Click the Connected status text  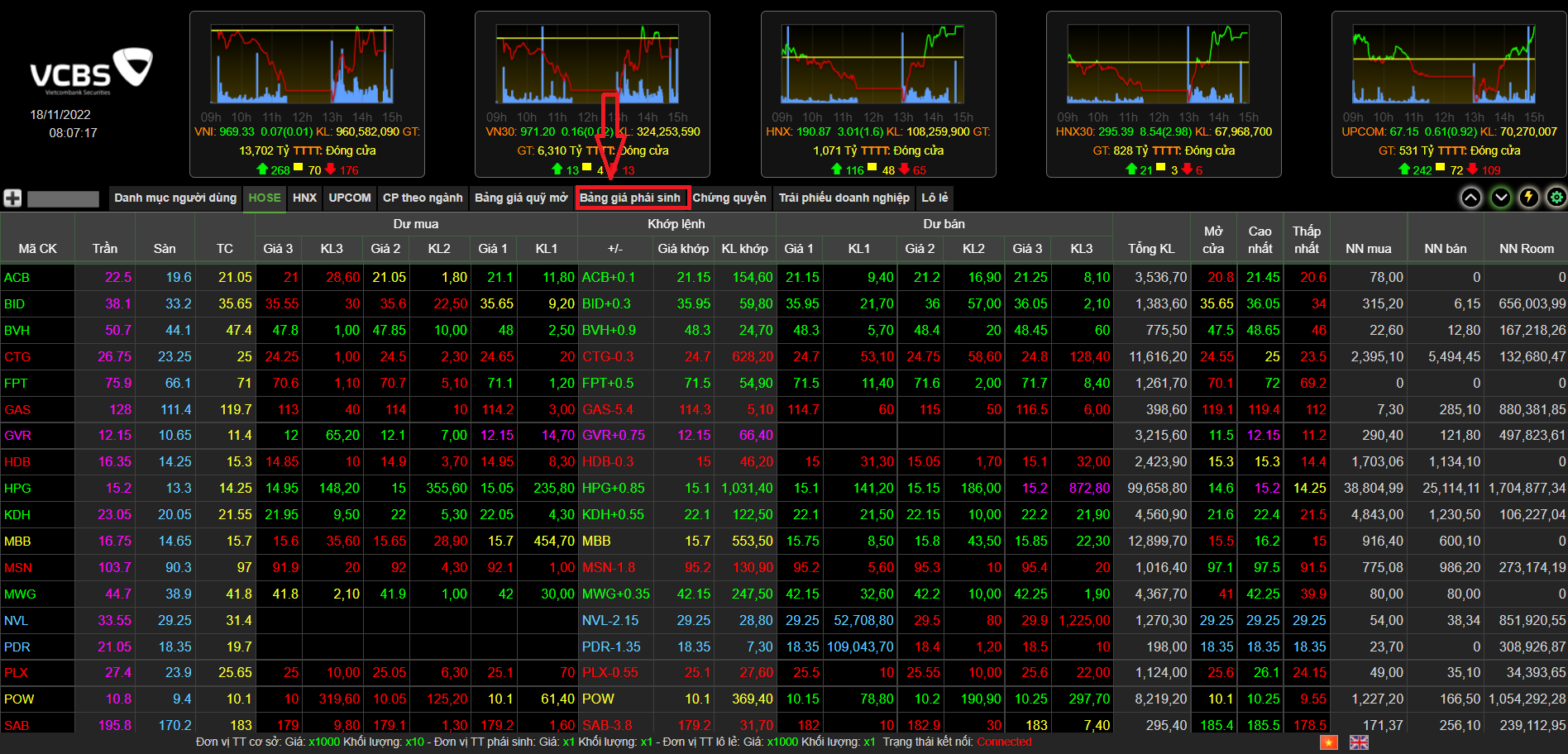[x=1004, y=742]
